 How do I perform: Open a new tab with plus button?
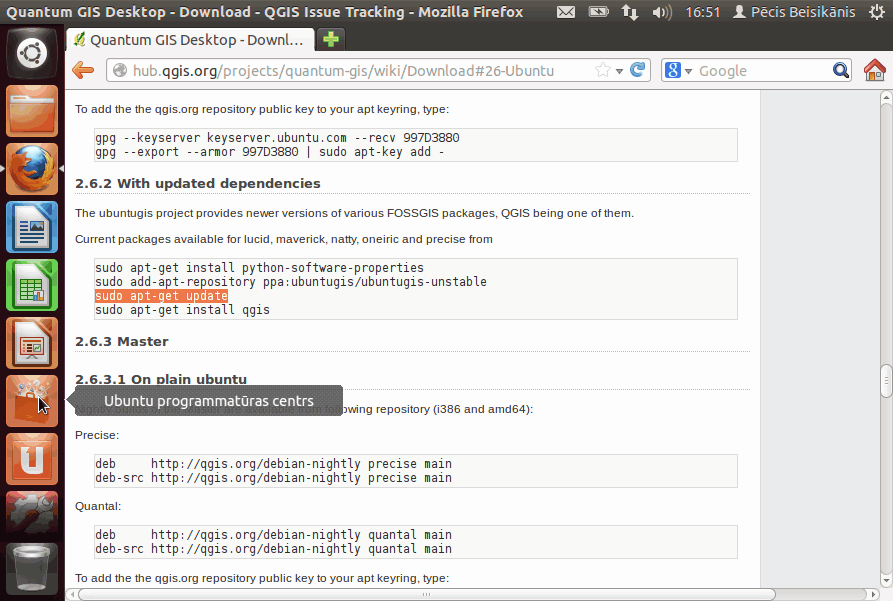pos(330,39)
